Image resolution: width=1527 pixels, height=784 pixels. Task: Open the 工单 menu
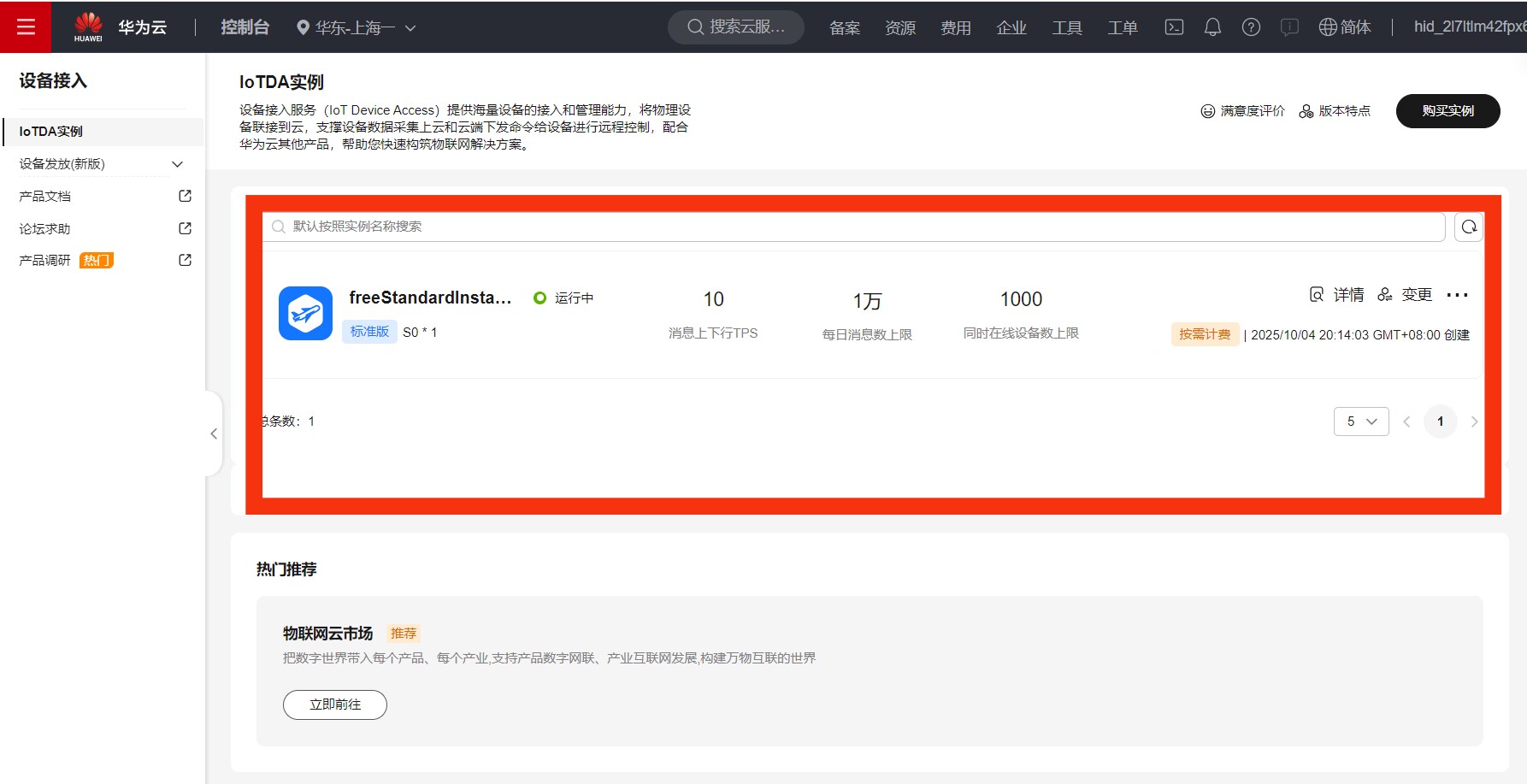pos(1123,28)
